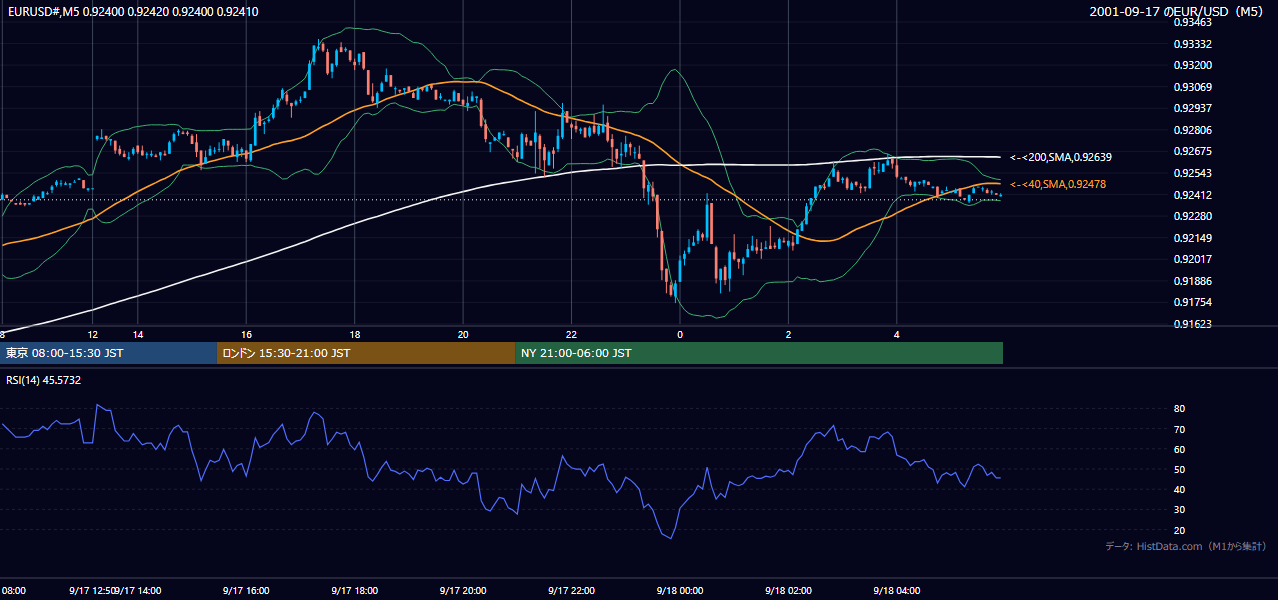Click hour 2 on price chart time axis

tap(788, 334)
